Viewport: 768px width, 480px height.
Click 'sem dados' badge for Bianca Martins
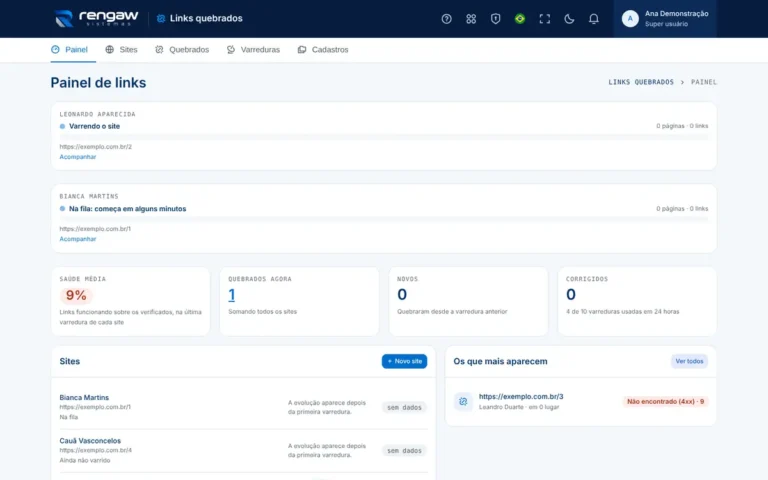(x=404, y=408)
